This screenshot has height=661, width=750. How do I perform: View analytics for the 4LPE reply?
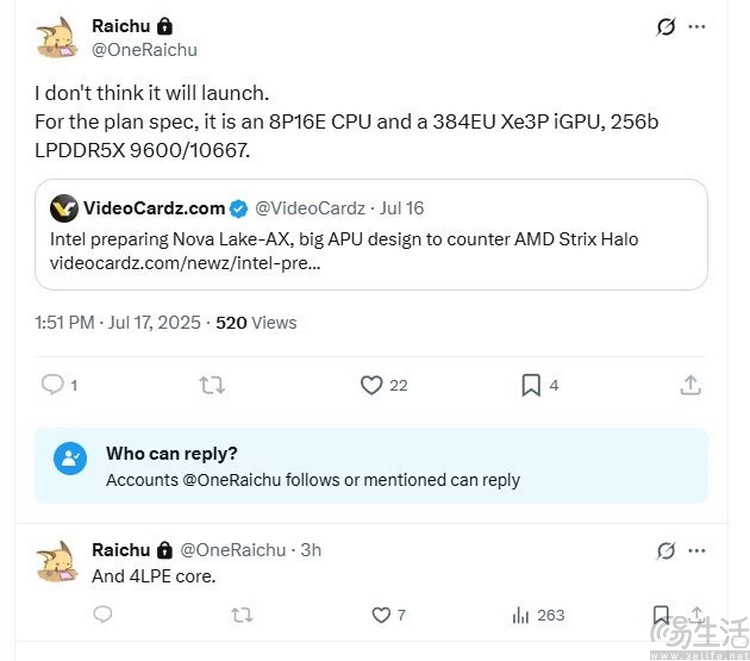[x=521, y=615]
